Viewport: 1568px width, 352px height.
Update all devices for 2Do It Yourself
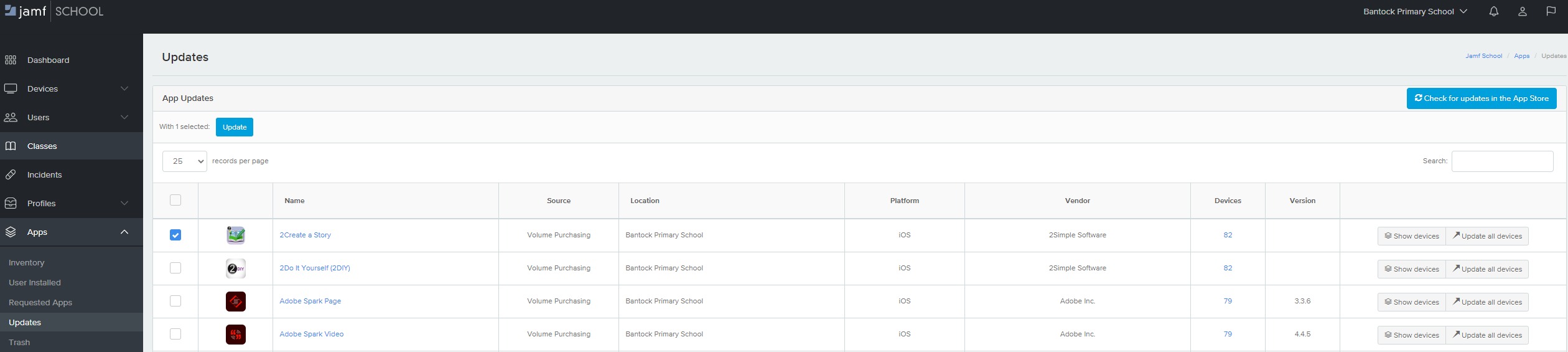point(1487,269)
